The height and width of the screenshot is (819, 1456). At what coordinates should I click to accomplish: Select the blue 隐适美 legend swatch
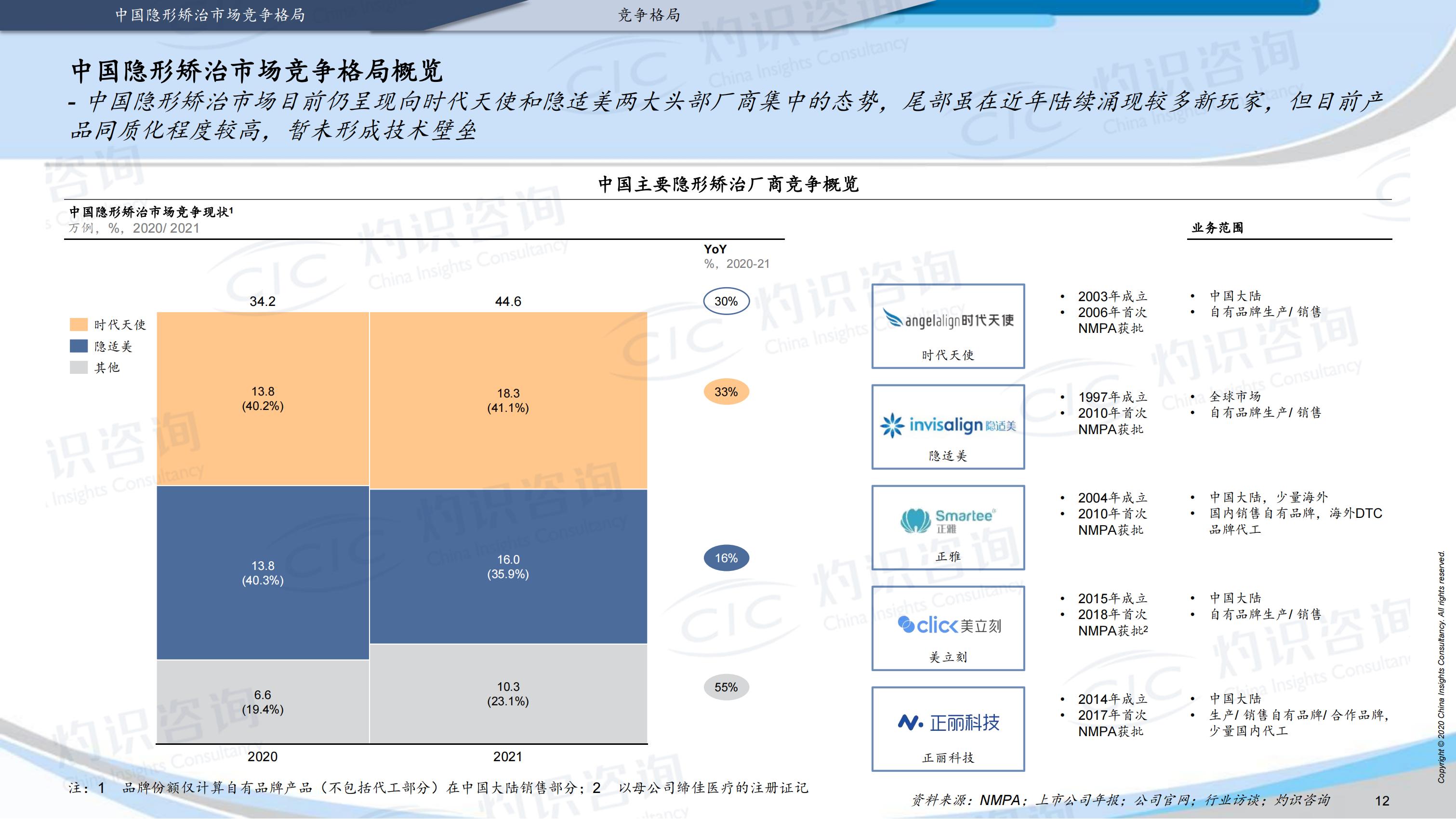click(x=79, y=346)
